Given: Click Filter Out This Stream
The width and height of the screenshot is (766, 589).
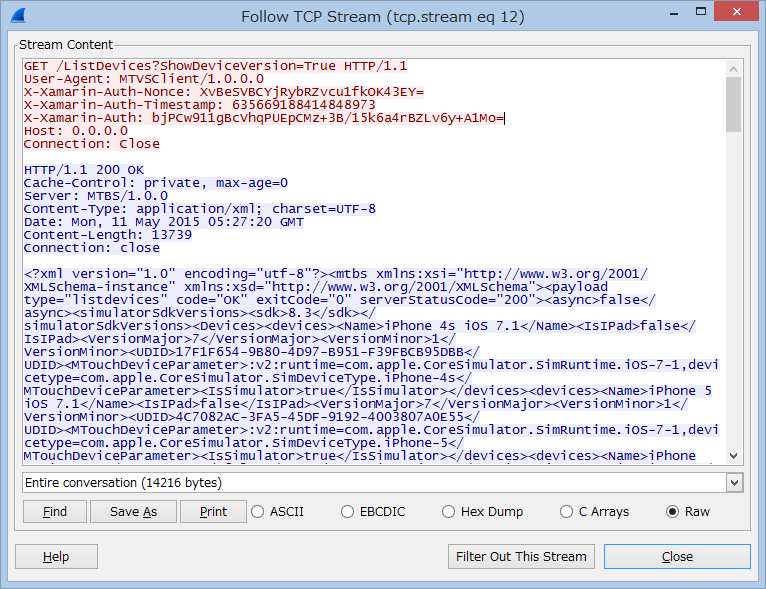Looking at the screenshot, I should [x=521, y=557].
